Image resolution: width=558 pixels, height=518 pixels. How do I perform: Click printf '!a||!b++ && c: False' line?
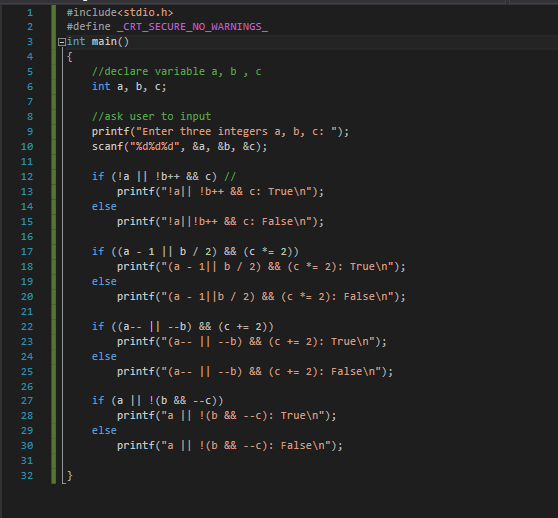(x=220, y=222)
